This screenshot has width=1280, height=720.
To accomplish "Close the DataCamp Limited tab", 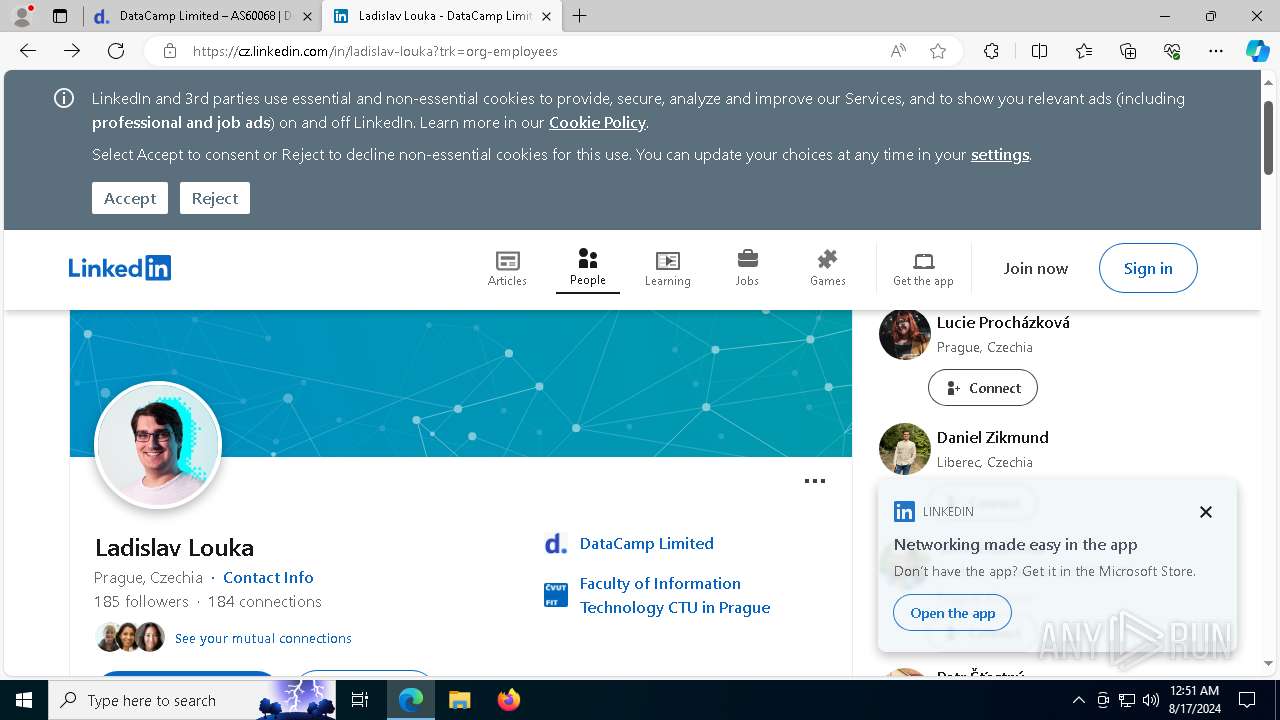I will tap(307, 16).
